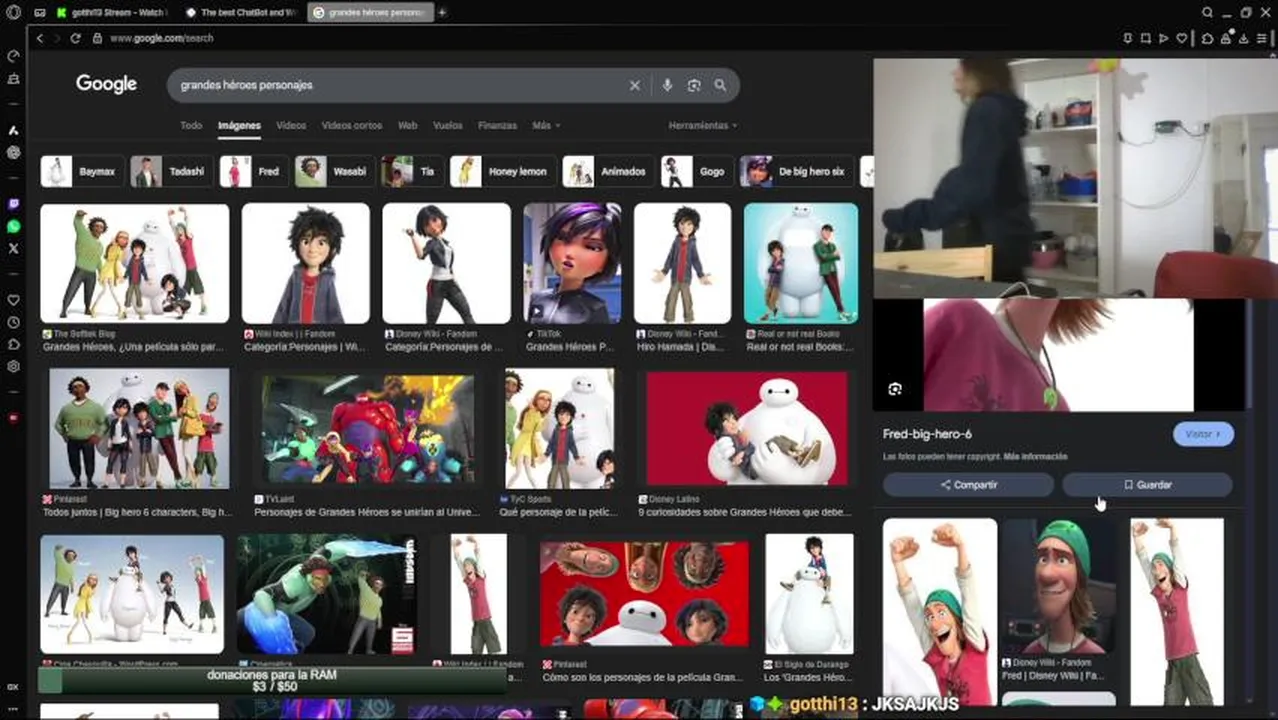Go back to the previous page
The width and height of the screenshot is (1278, 720).
(40, 38)
